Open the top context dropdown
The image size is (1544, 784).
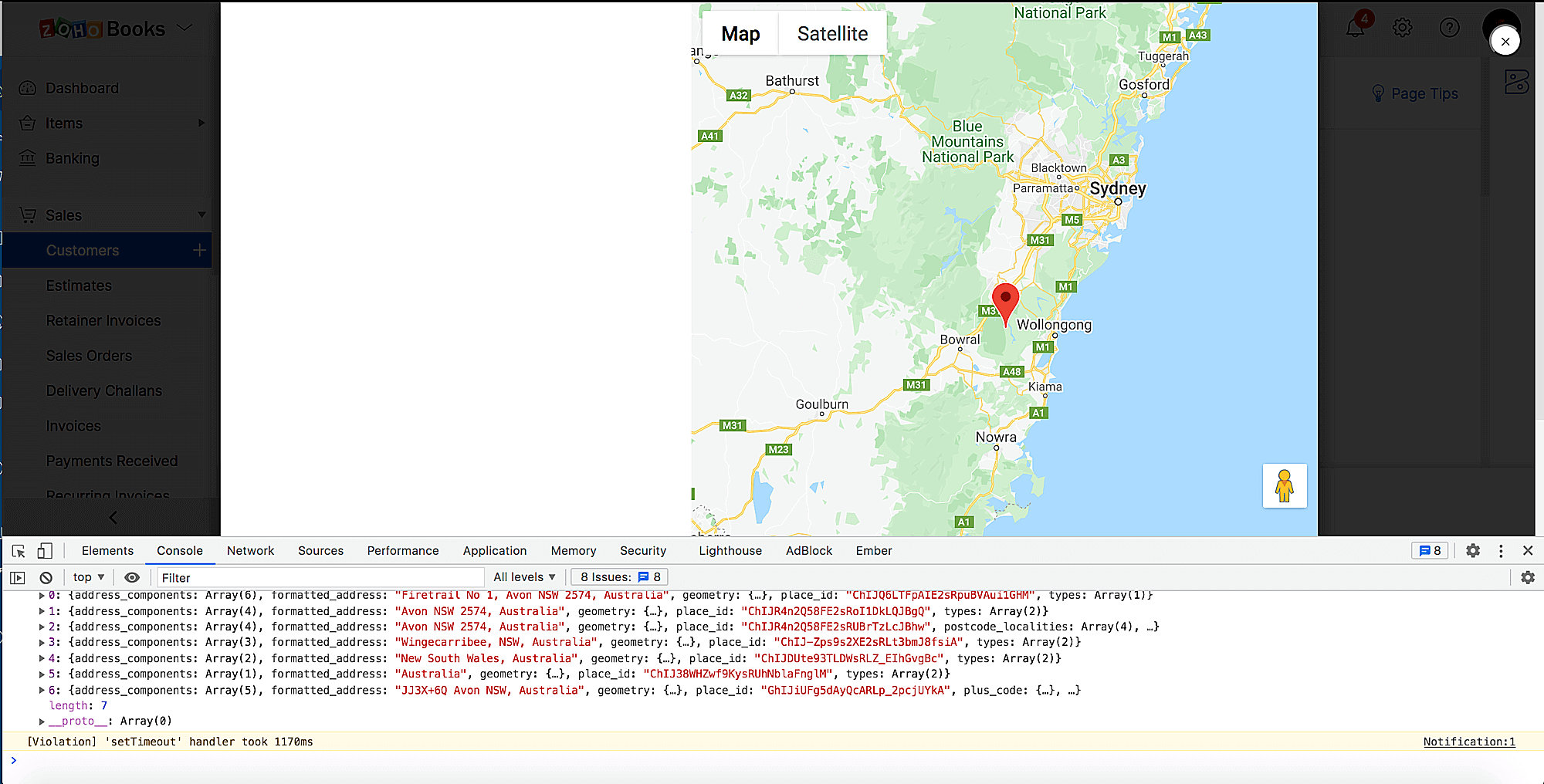(x=89, y=577)
